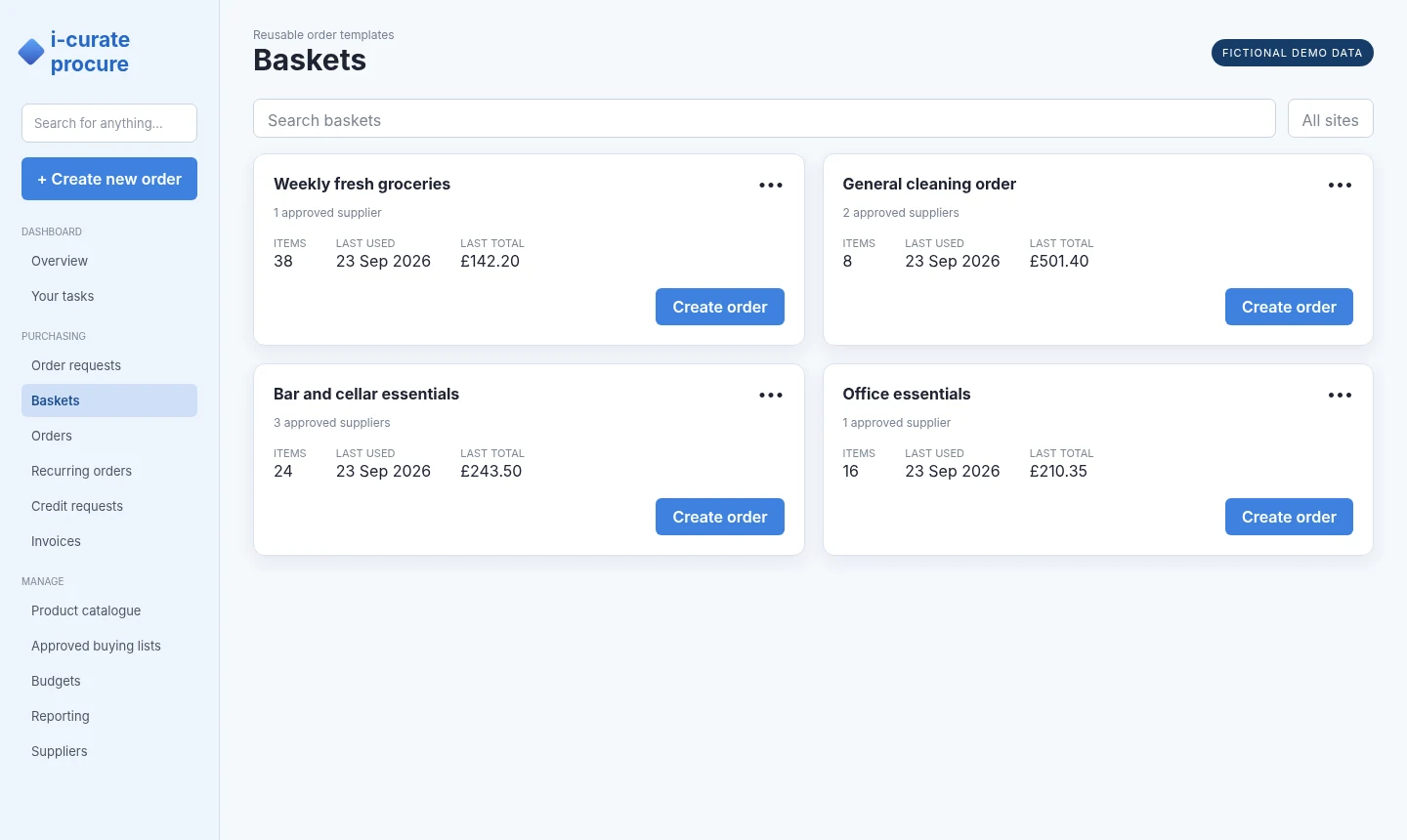Open the Orders section
The width and height of the screenshot is (1407, 840).
click(109, 436)
